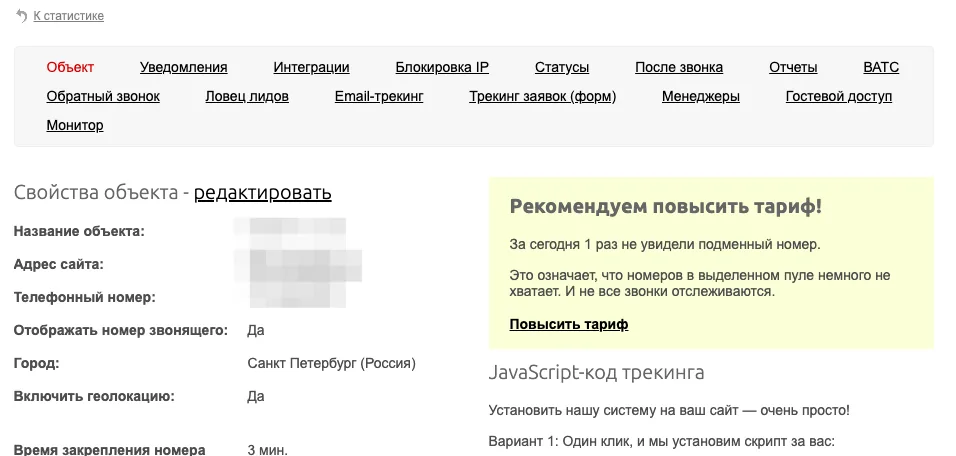Switch to После звонка tab
The height and width of the screenshot is (456, 956).
click(679, 67)
